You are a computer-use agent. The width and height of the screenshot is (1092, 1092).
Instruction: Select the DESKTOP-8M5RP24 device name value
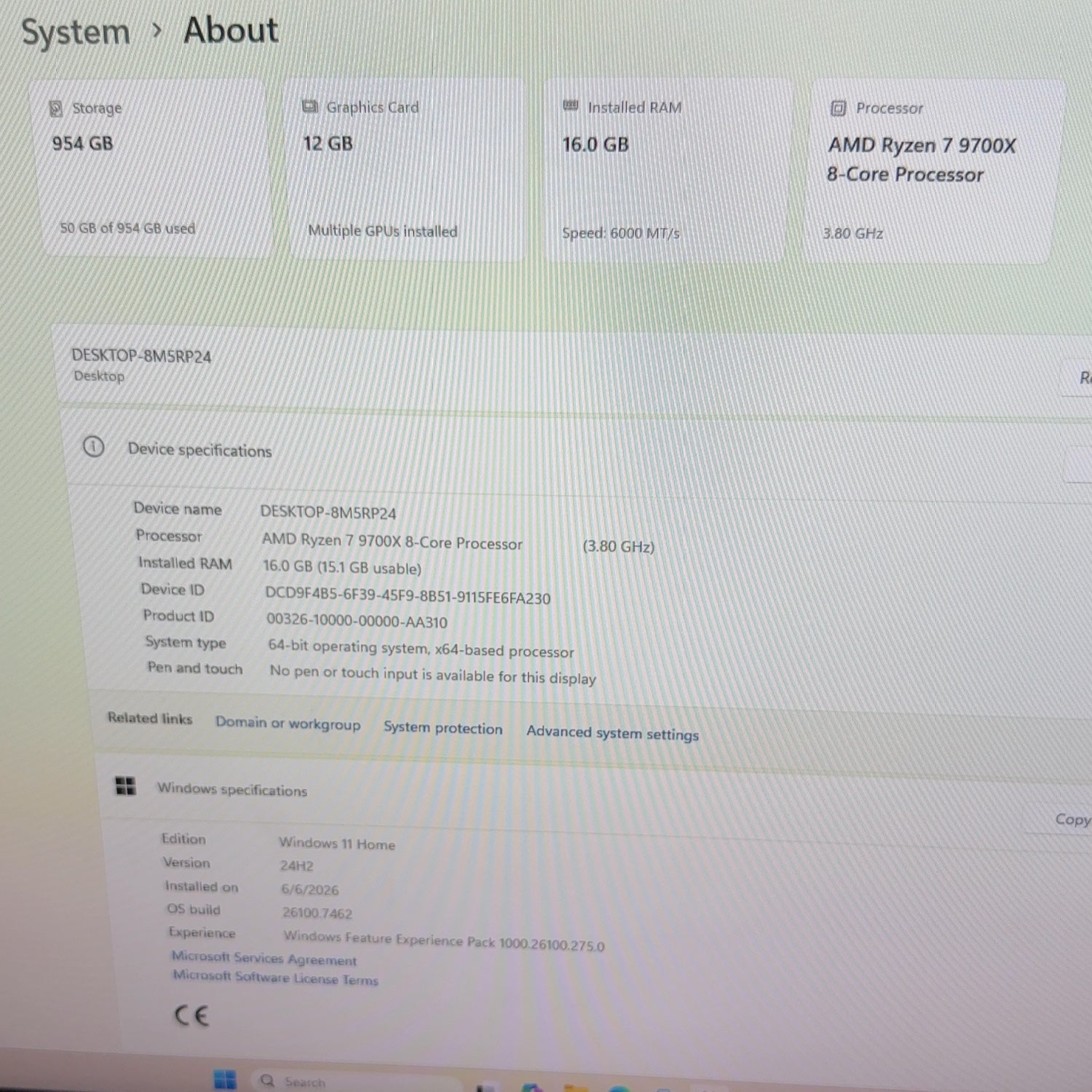(x=328, y=513)
